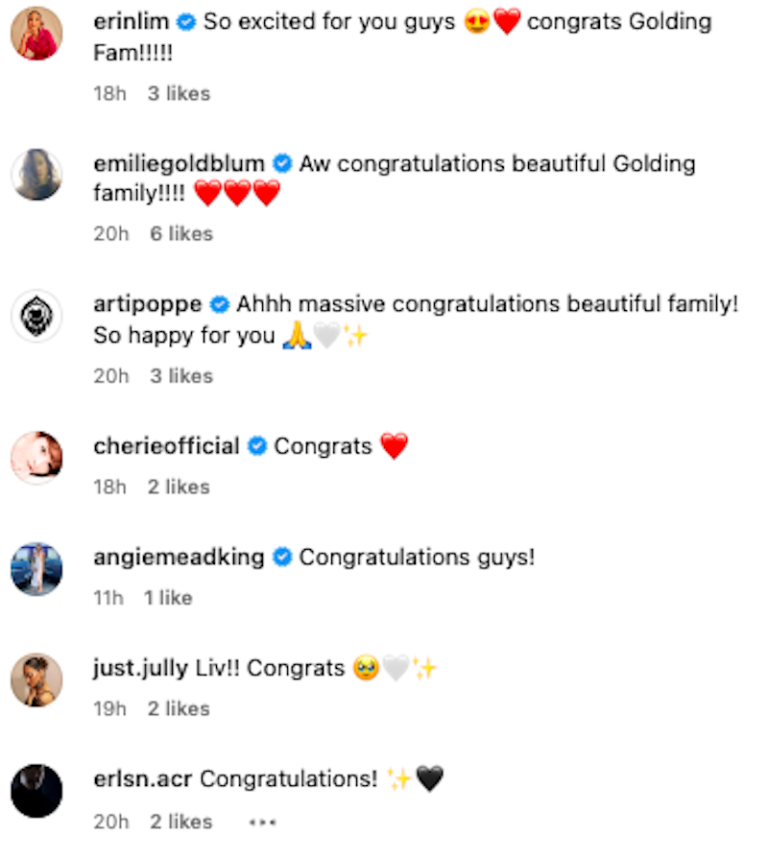768x858 pixels.
Task: Visit the erinlim username link
Action: (x=131, y=22)
